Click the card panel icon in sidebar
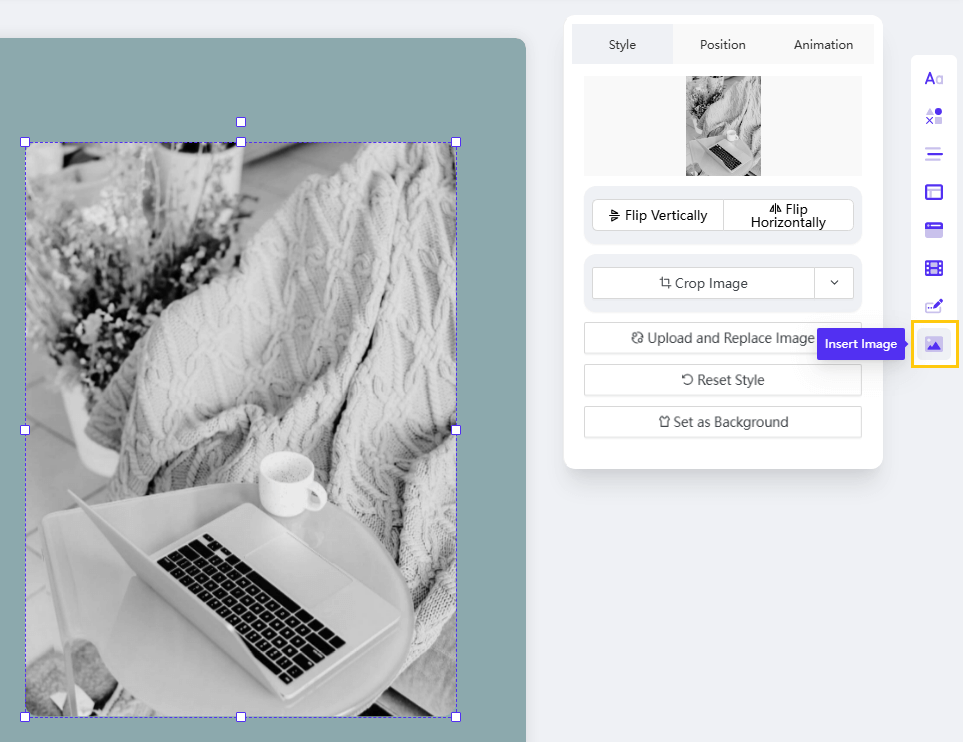Viewport: 963px width, 742px height. (x=933, y=230)
